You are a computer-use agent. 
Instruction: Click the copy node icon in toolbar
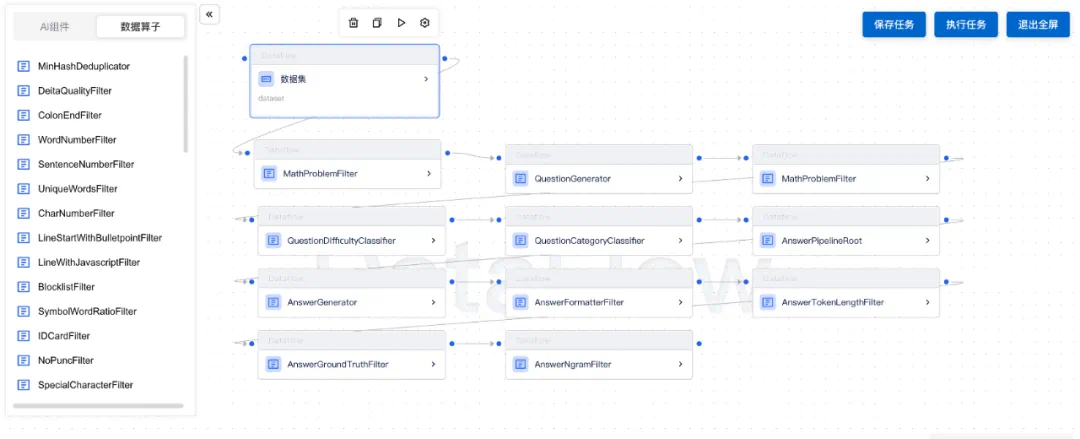(x=377, y=23)
